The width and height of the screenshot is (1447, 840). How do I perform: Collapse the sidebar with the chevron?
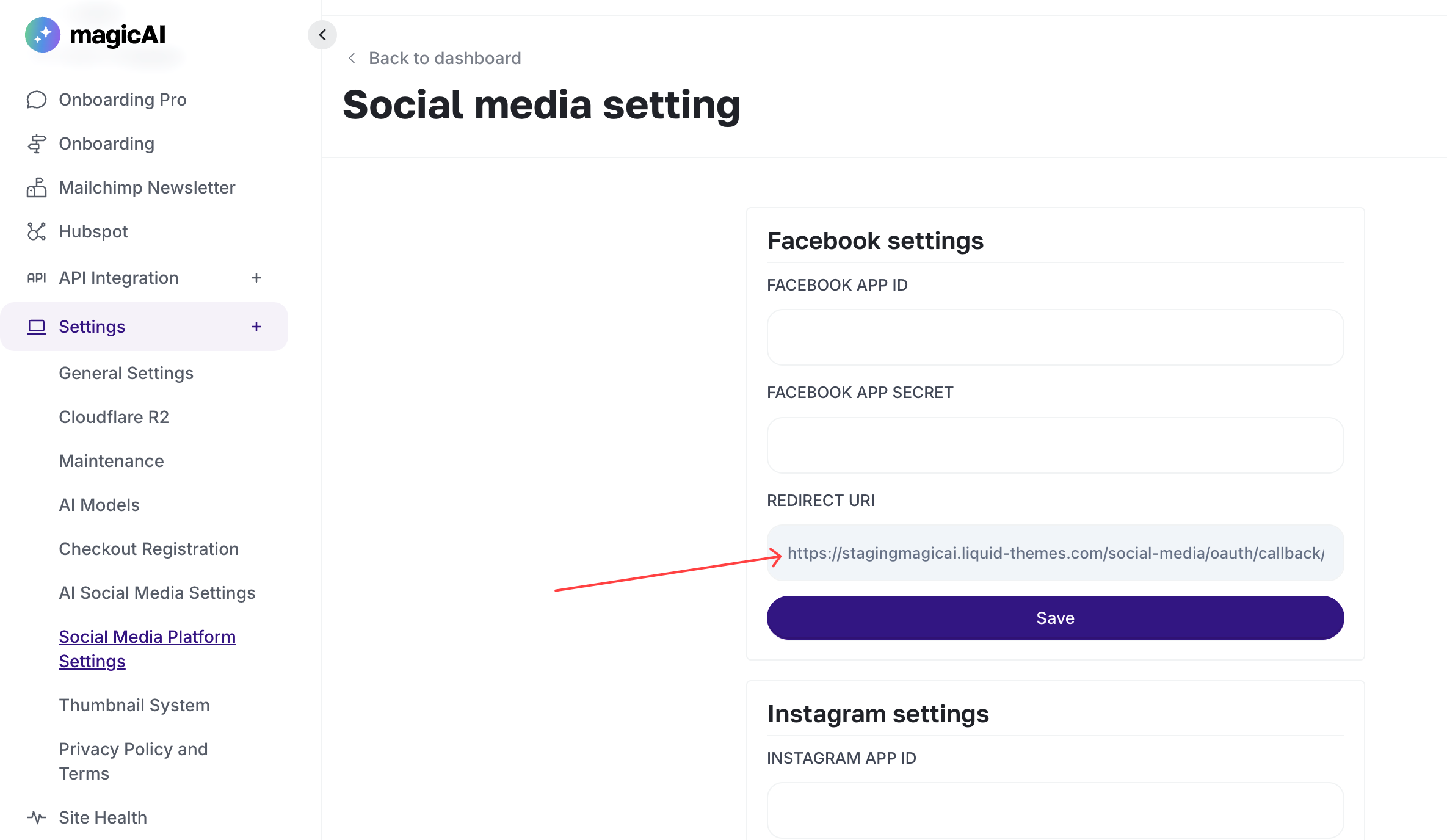322,35
